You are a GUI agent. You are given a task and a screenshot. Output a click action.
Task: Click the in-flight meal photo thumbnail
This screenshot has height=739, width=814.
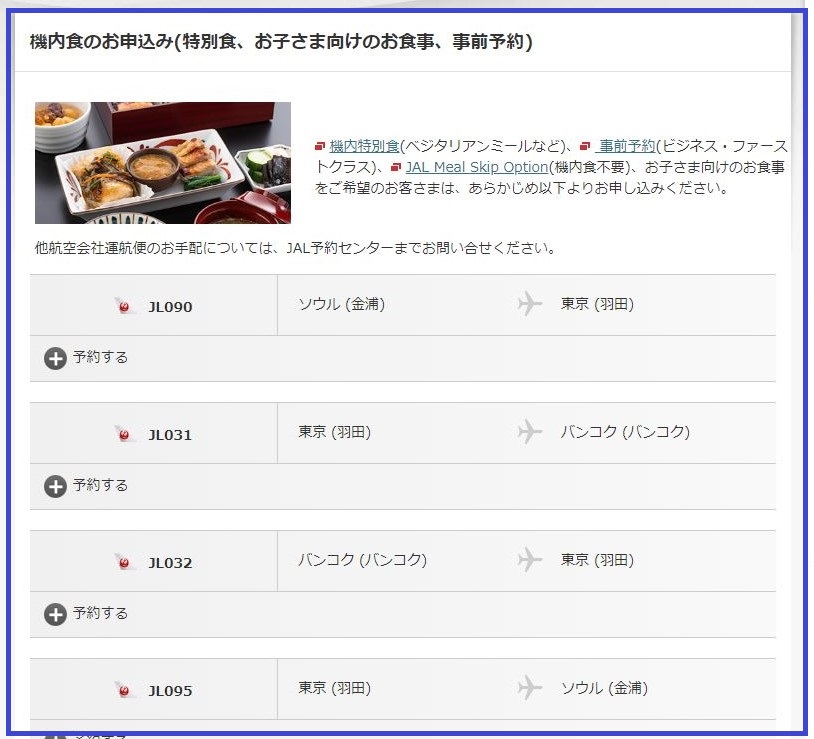(x=162, y=163)
